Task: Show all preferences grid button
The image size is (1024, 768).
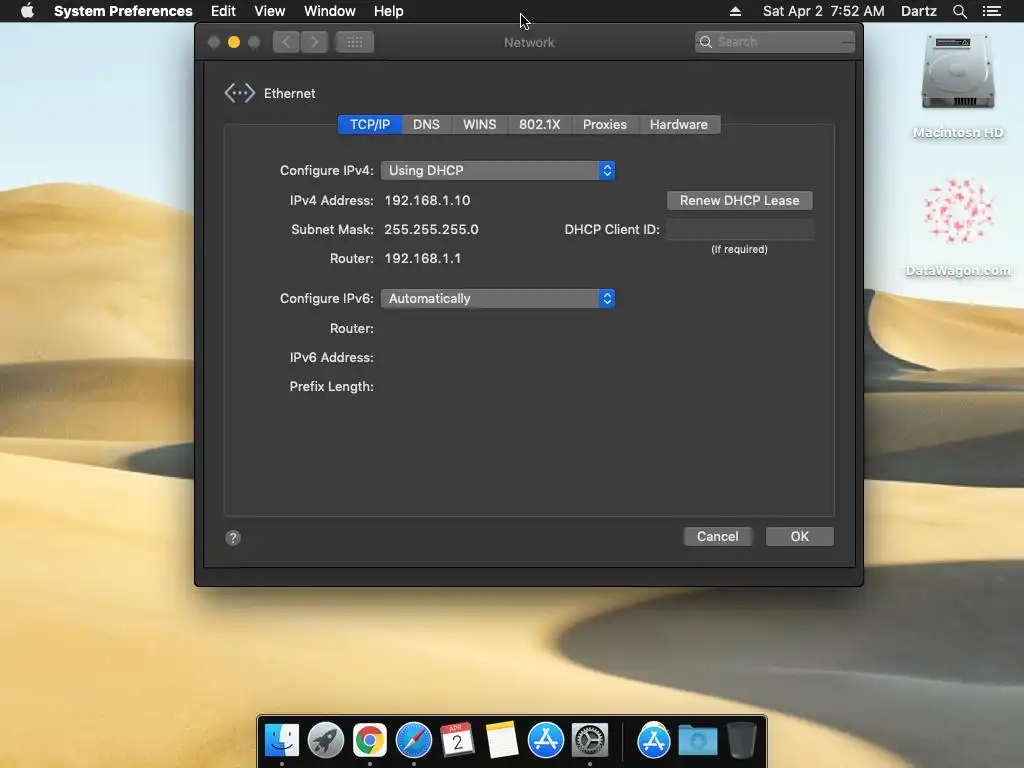Action: coord(355,42)
